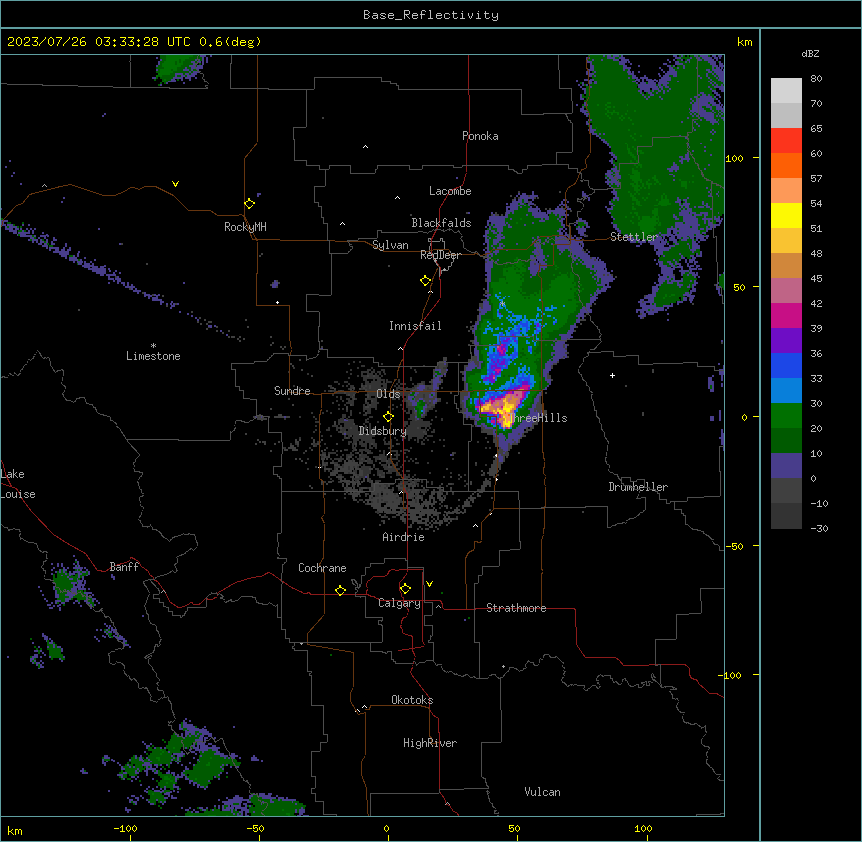
Task: Select the yellow 54 dBZ legend swatch
Action: [786, 215]
